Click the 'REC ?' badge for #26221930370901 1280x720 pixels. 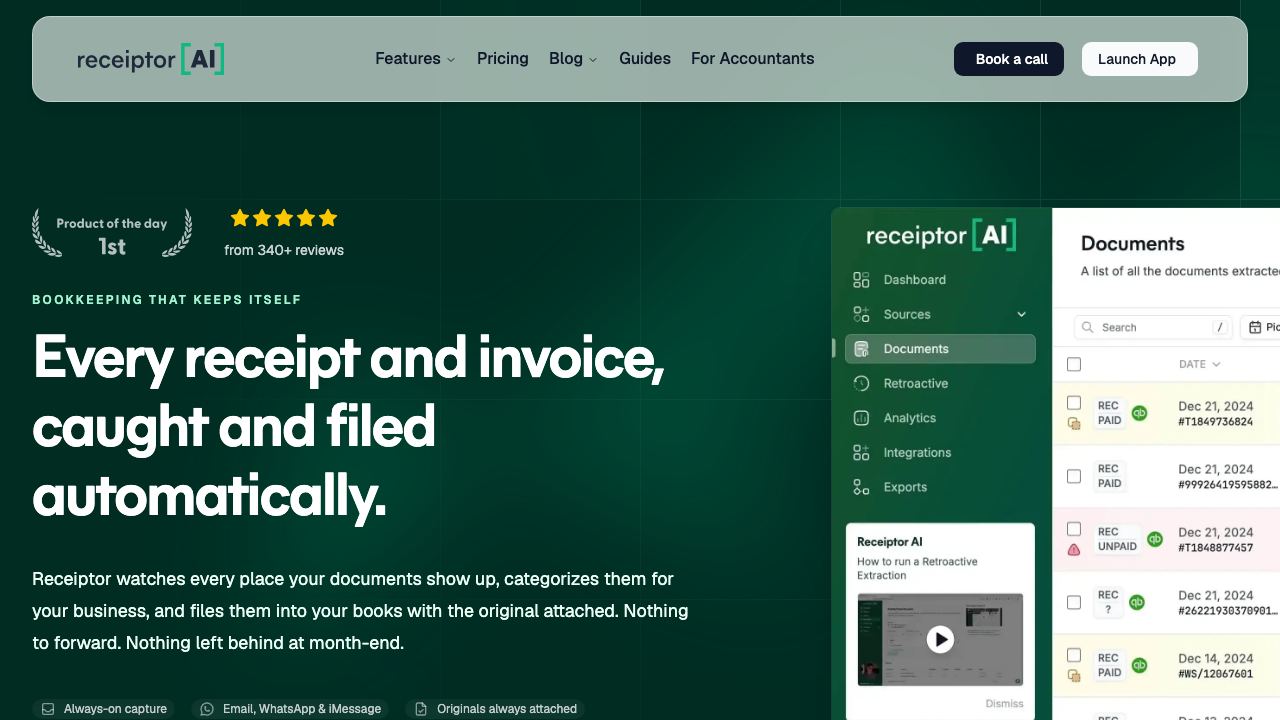point(1108,602)
